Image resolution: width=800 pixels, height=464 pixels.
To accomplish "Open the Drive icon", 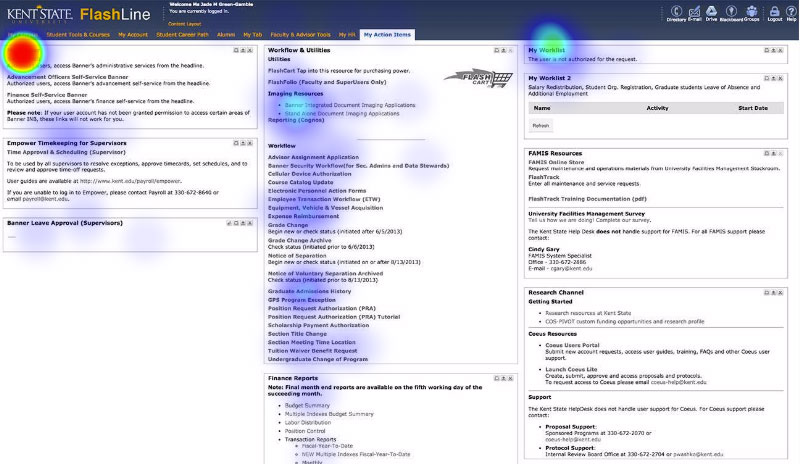I will tap(711, 11).
